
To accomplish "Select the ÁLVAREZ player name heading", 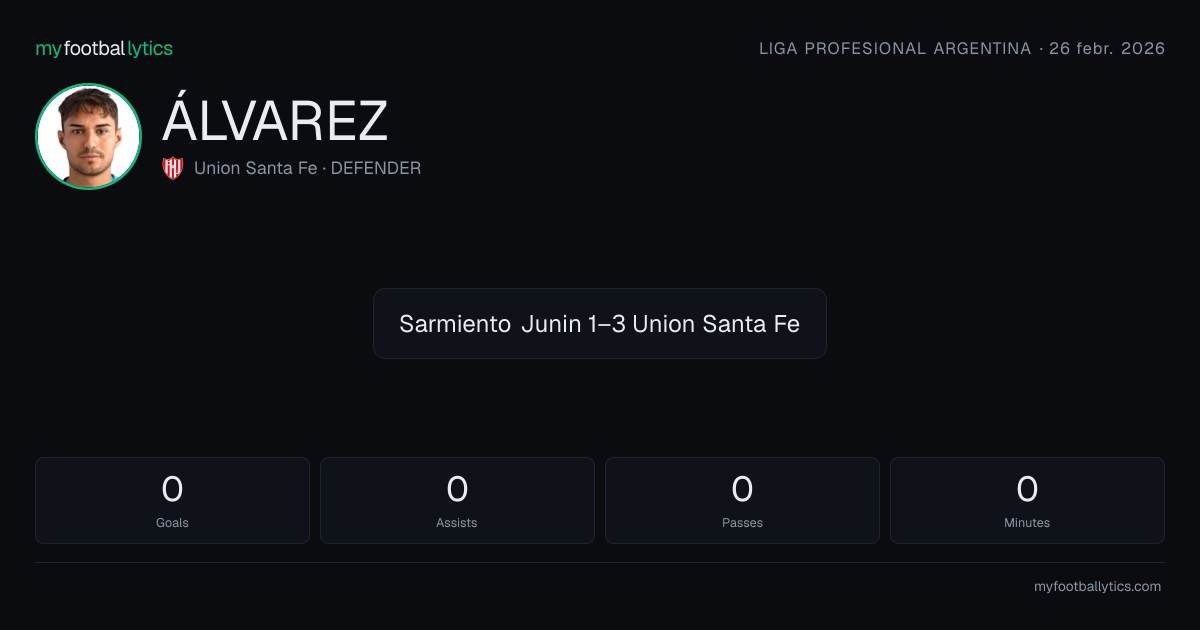I will coord(275,122).
